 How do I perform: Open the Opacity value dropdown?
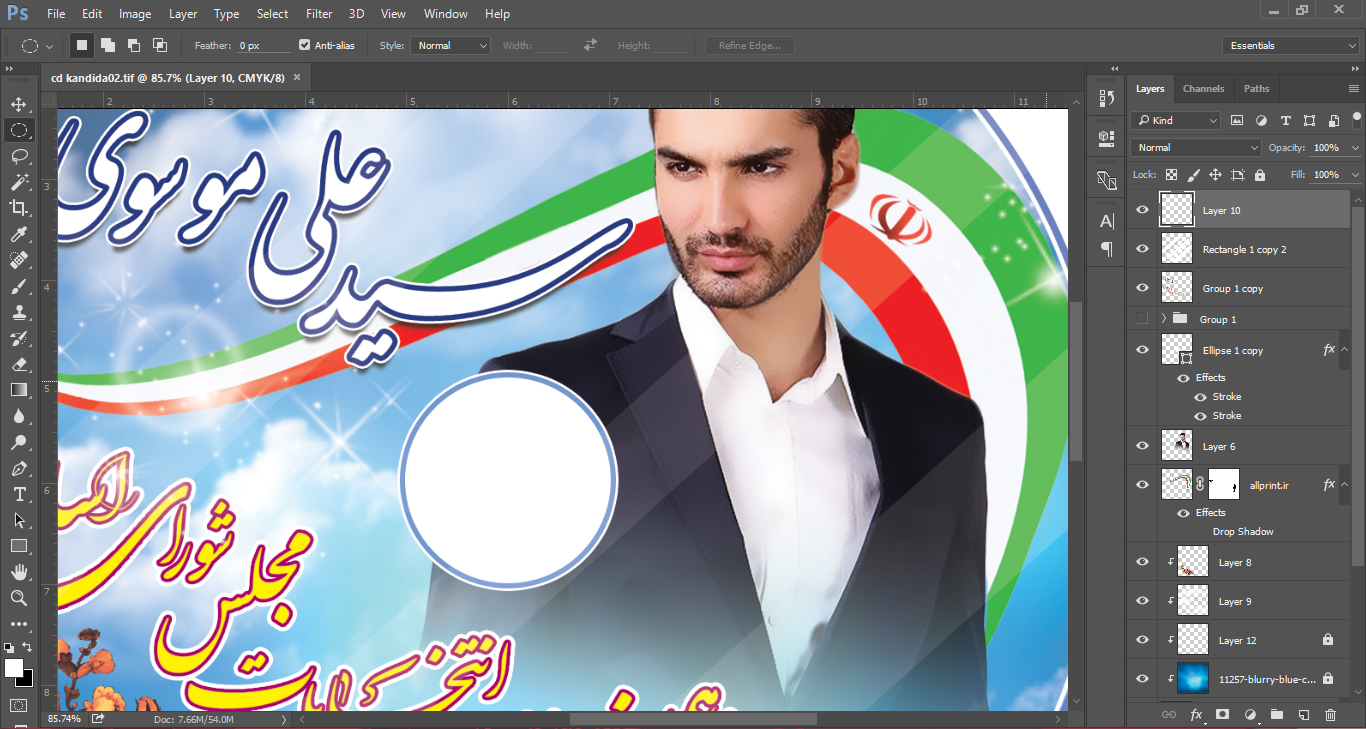[1355, 148]
